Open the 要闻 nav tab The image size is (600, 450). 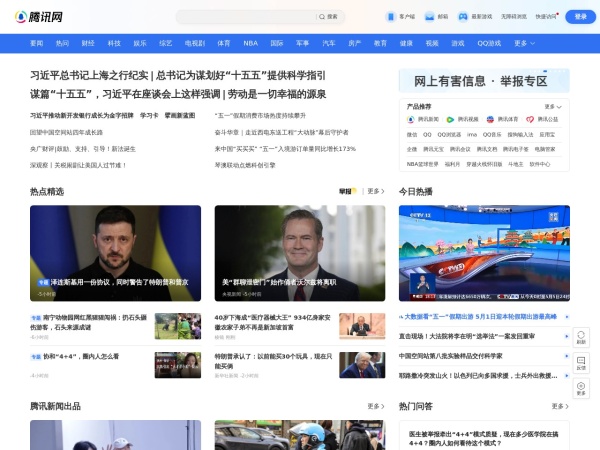point(37,43)
